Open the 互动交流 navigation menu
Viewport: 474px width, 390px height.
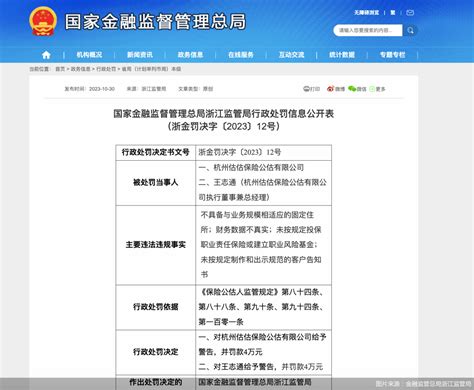(291, 55)
